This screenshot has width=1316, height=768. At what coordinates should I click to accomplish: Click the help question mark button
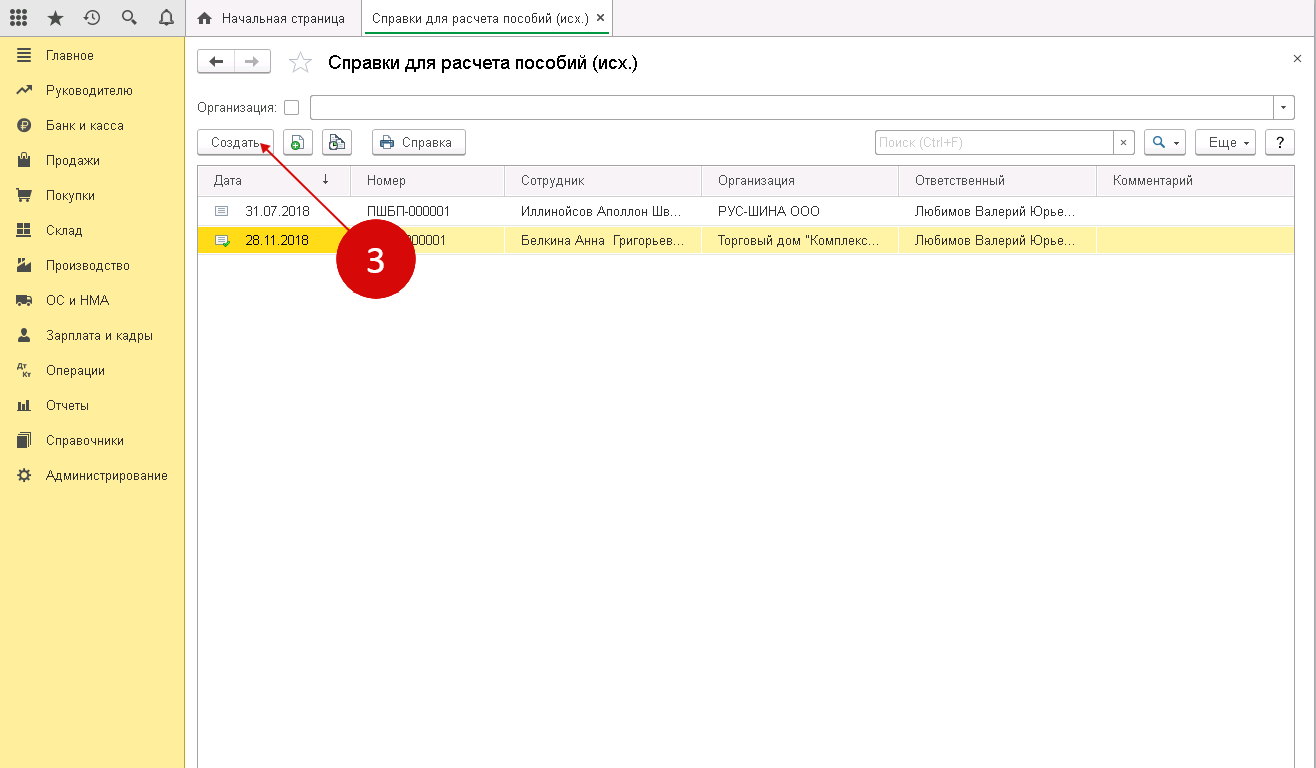pyautogui.click(x=1280, y=143)
